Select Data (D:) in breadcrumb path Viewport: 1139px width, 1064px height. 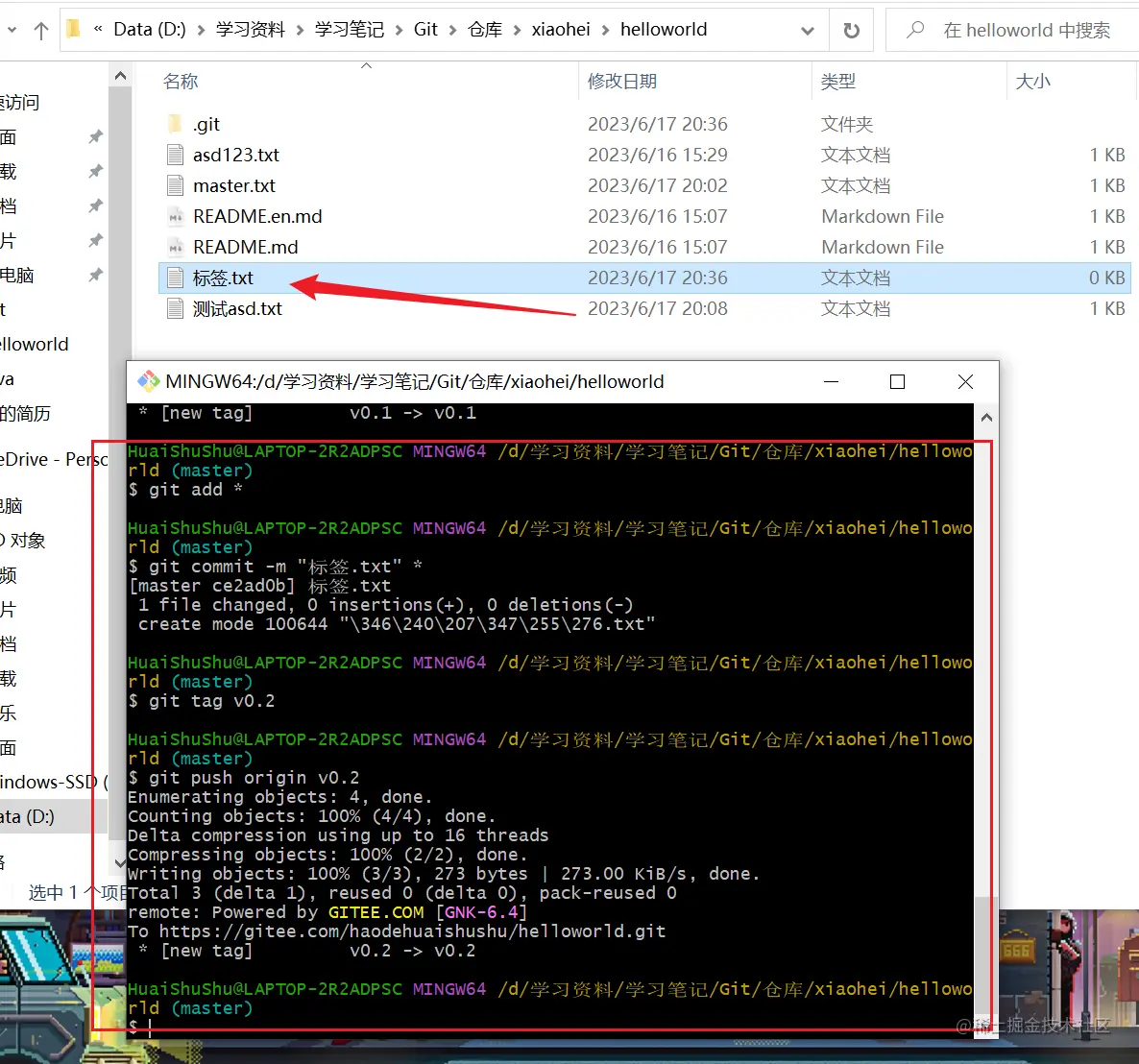click(x=150, y=29)
